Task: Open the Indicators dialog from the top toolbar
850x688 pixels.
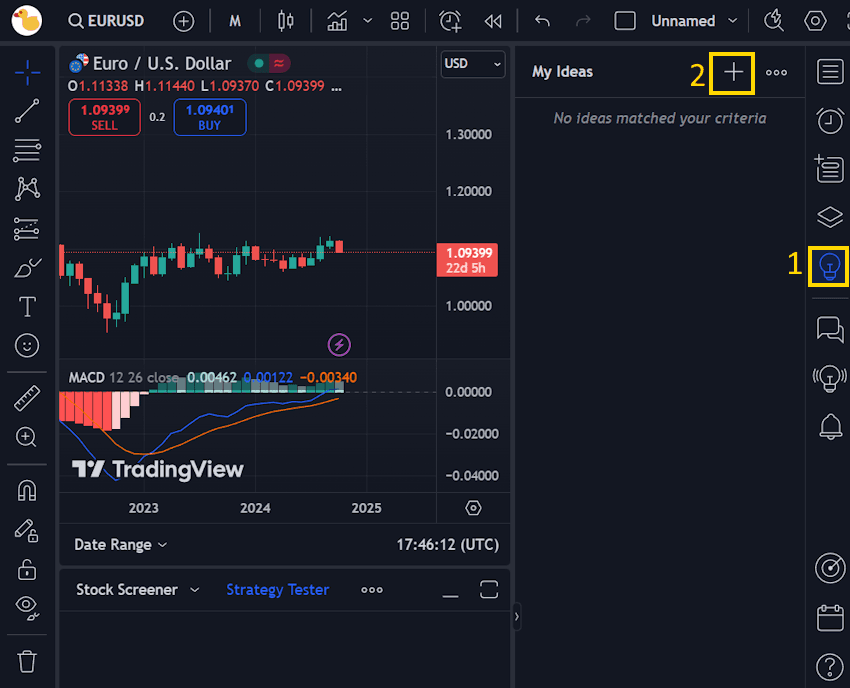Action: click(x=335, y=20)
